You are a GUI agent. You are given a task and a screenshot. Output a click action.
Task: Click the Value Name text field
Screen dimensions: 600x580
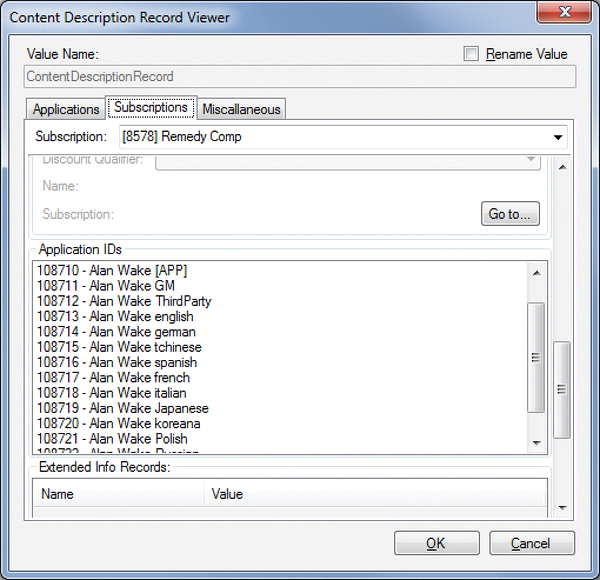[300, 77]
